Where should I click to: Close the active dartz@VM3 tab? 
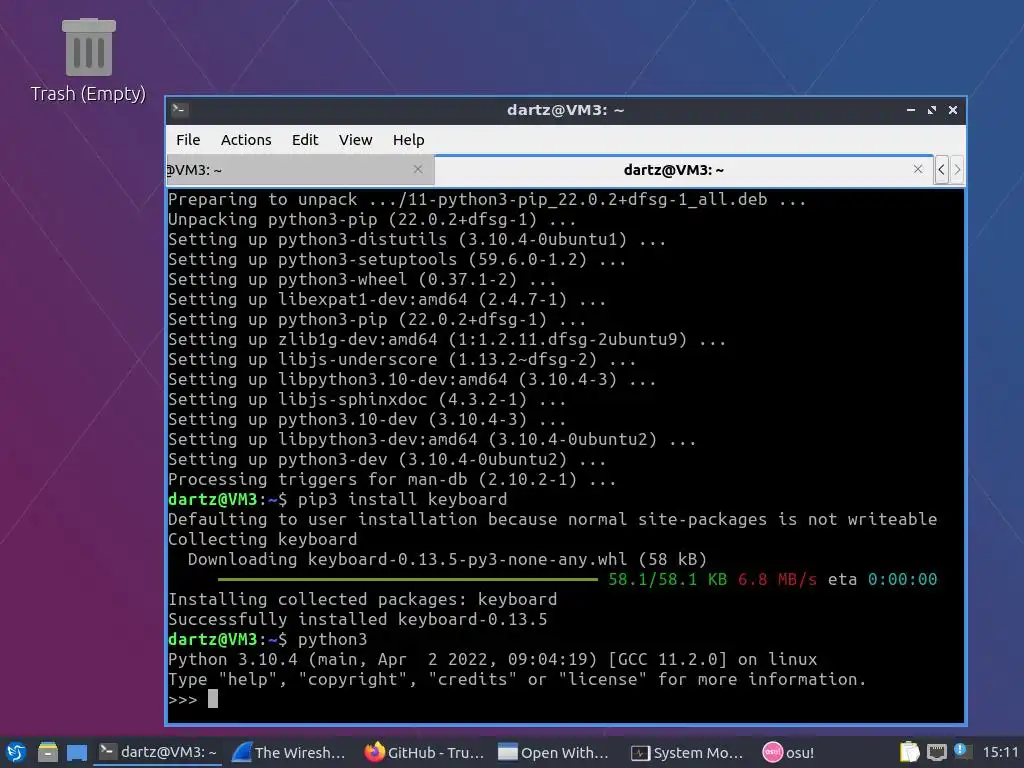(x=918, y=169)
